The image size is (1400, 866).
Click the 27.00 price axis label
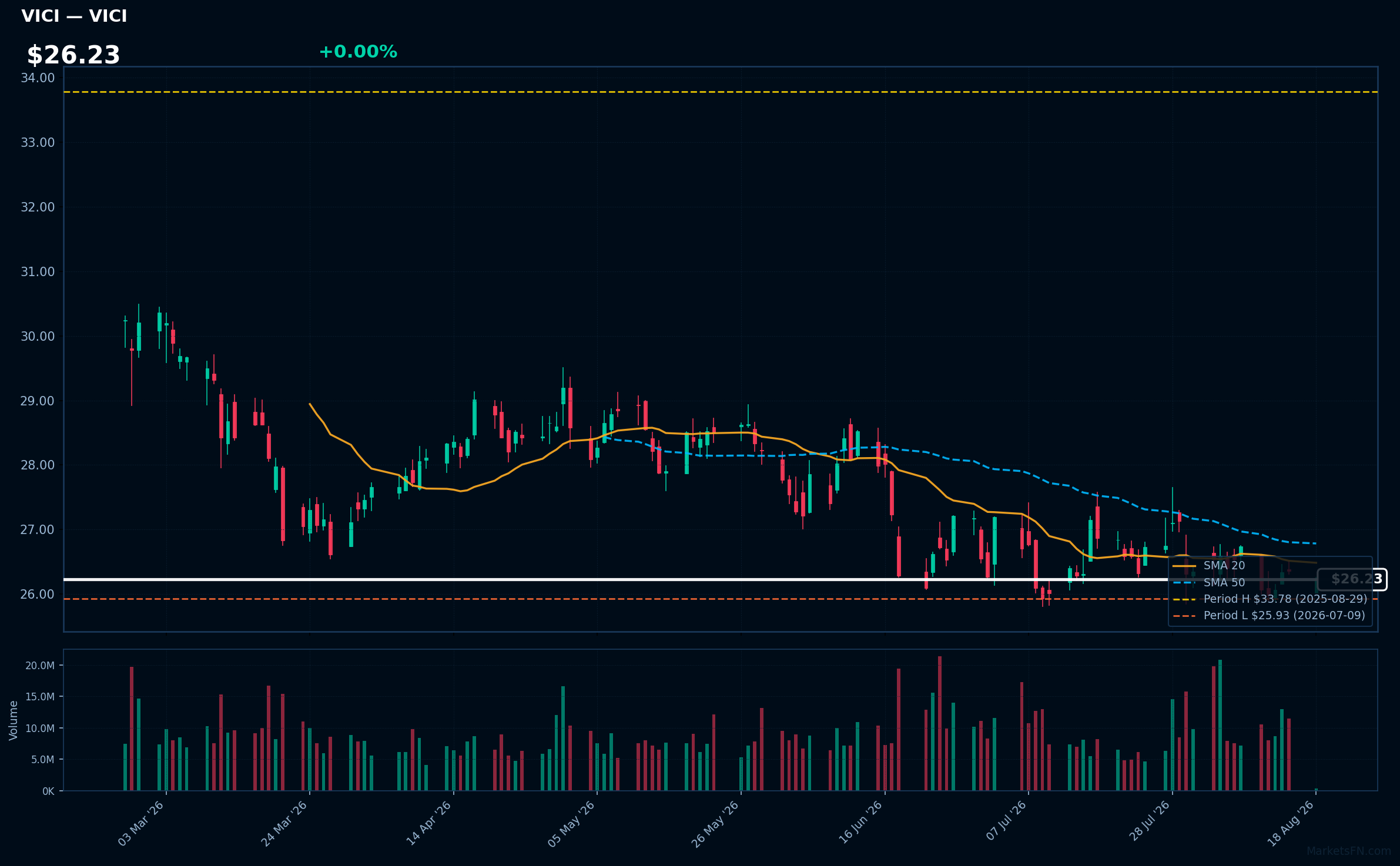(38, 530)
